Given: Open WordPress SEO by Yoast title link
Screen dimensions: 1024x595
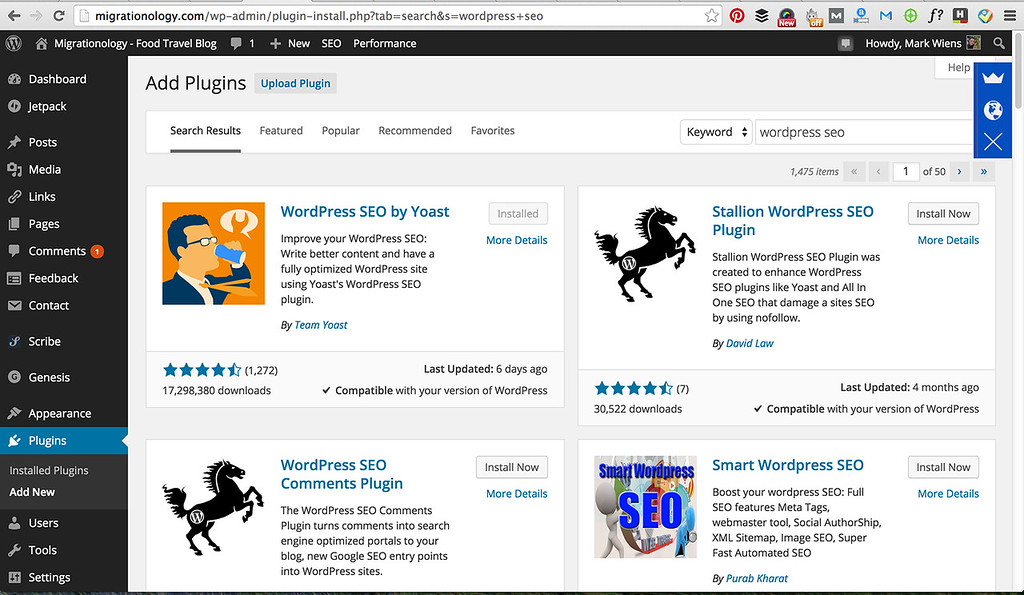Looking at the screenshot, I should coord(365,212).
